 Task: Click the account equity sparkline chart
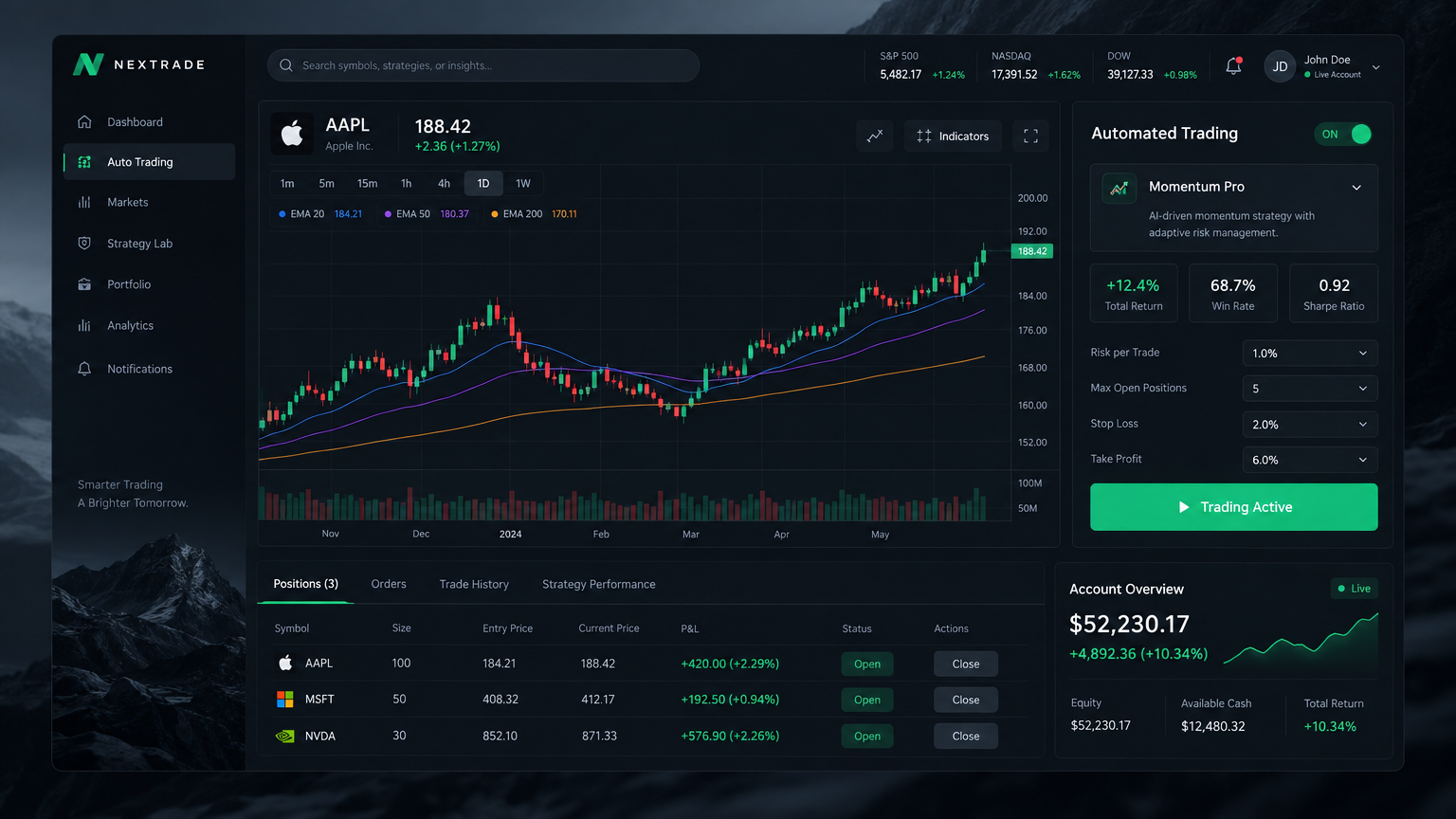[1301, 638]
